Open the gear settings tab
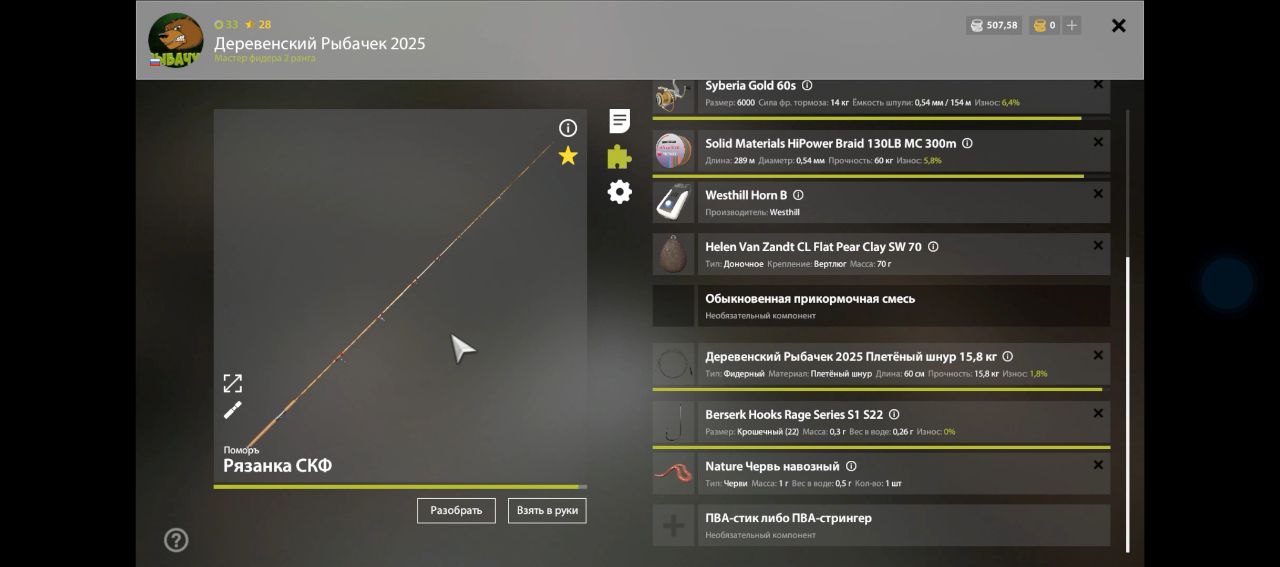Image resolution: width=1280 pixels, height=567 pixels. (x=620, y=192)
